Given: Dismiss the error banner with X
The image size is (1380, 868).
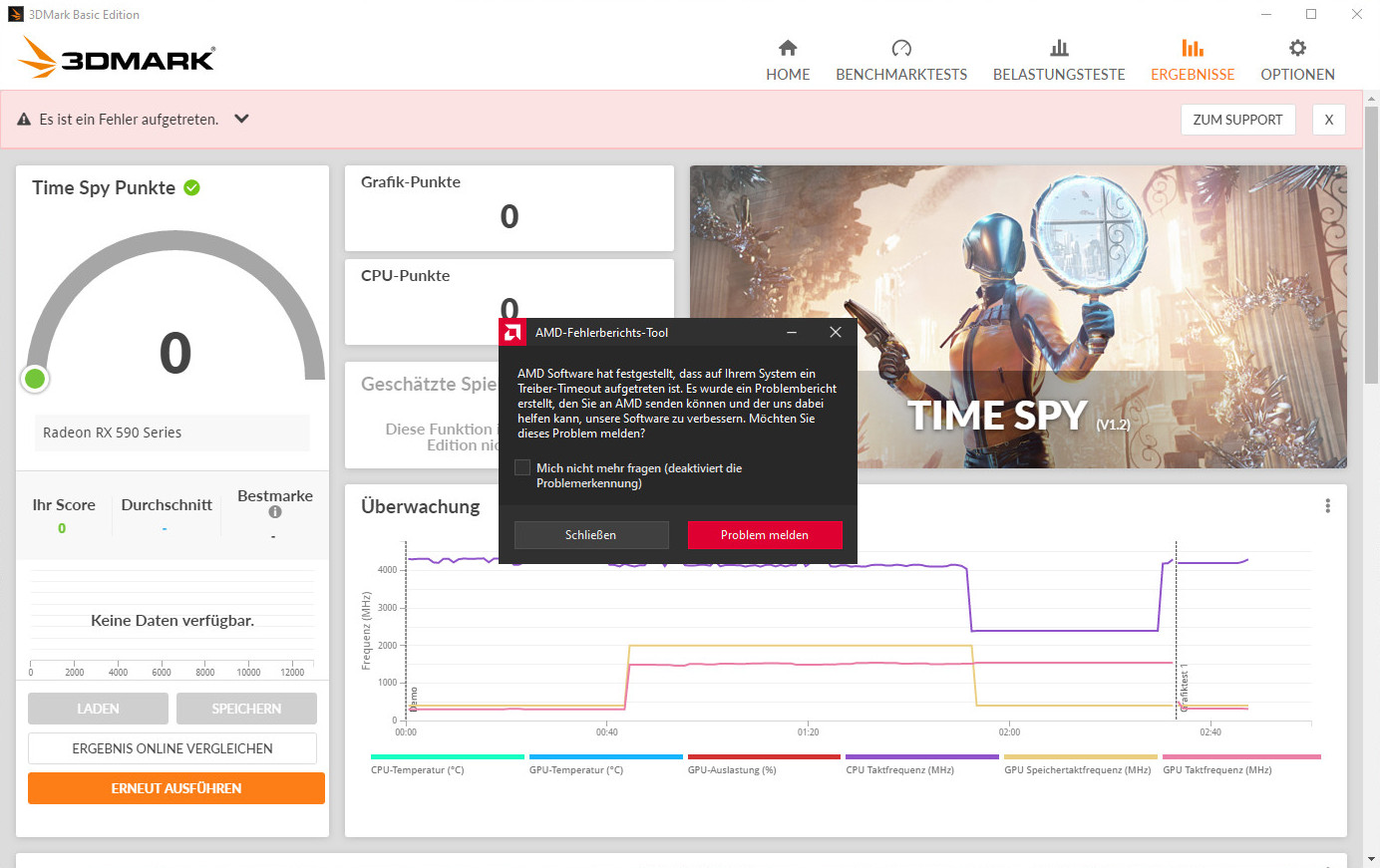Looking at the screenshot, I should tap(1328, 120).
